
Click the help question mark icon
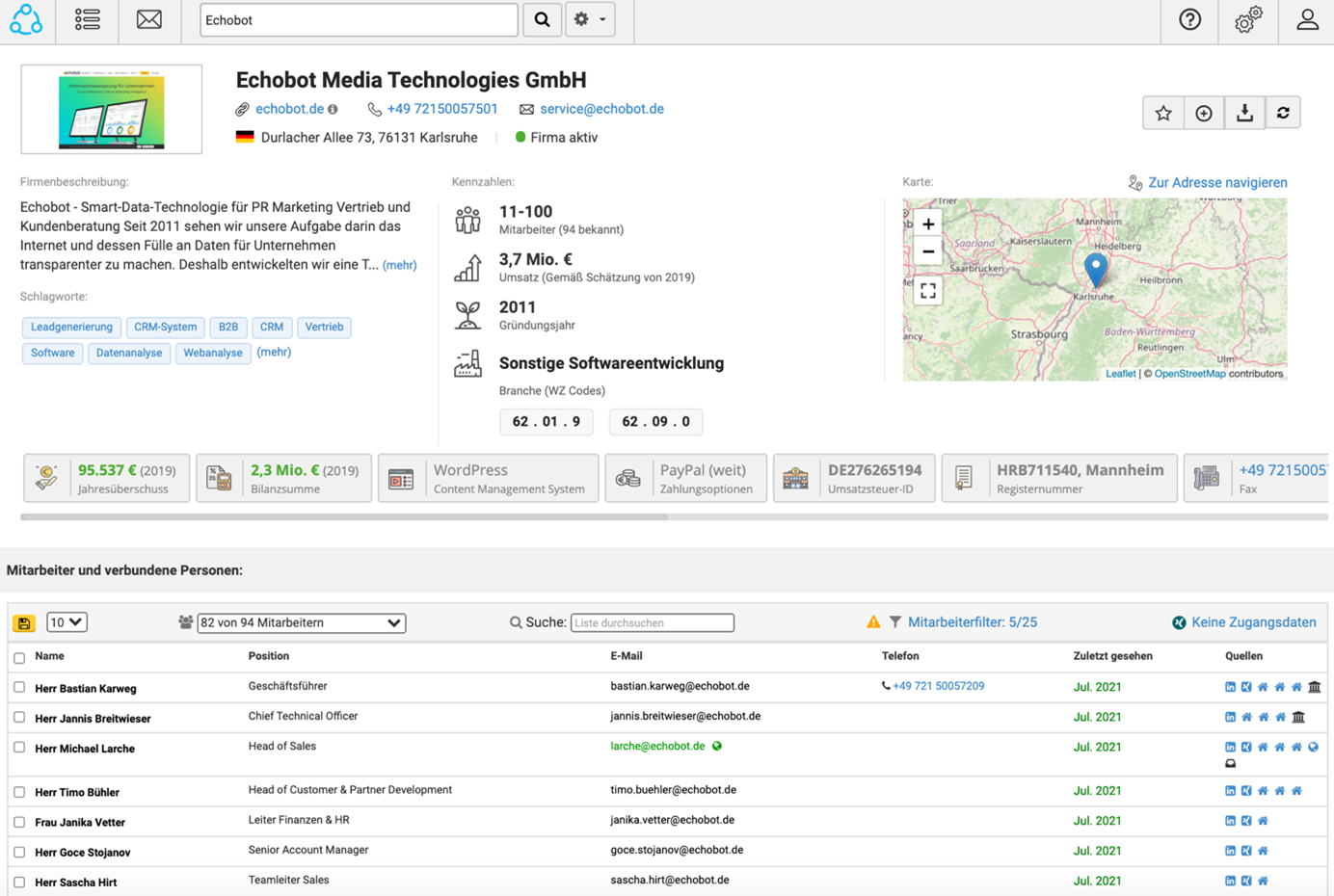[x=1189, y=19]
